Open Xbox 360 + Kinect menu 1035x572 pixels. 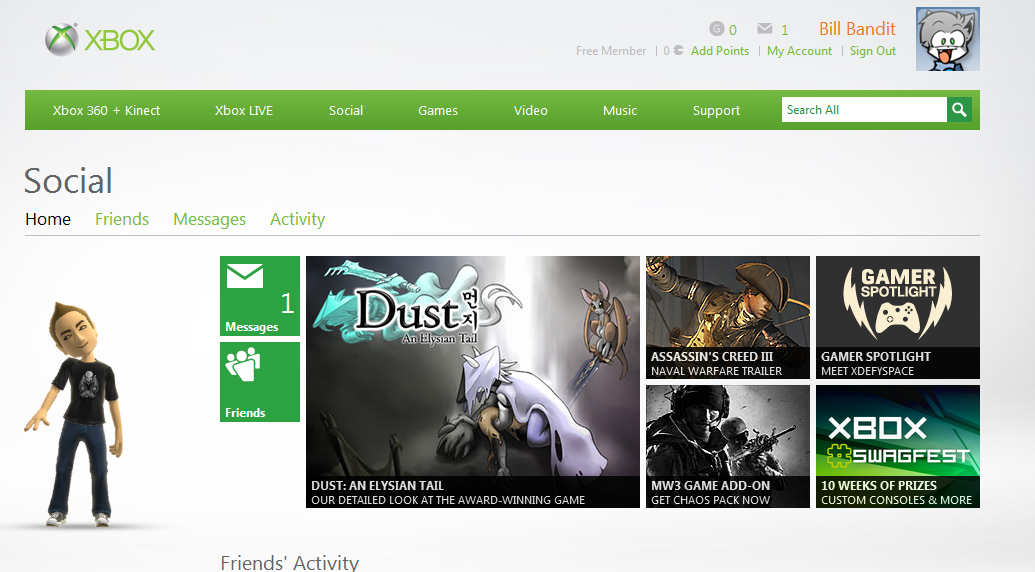pos(106,110)
